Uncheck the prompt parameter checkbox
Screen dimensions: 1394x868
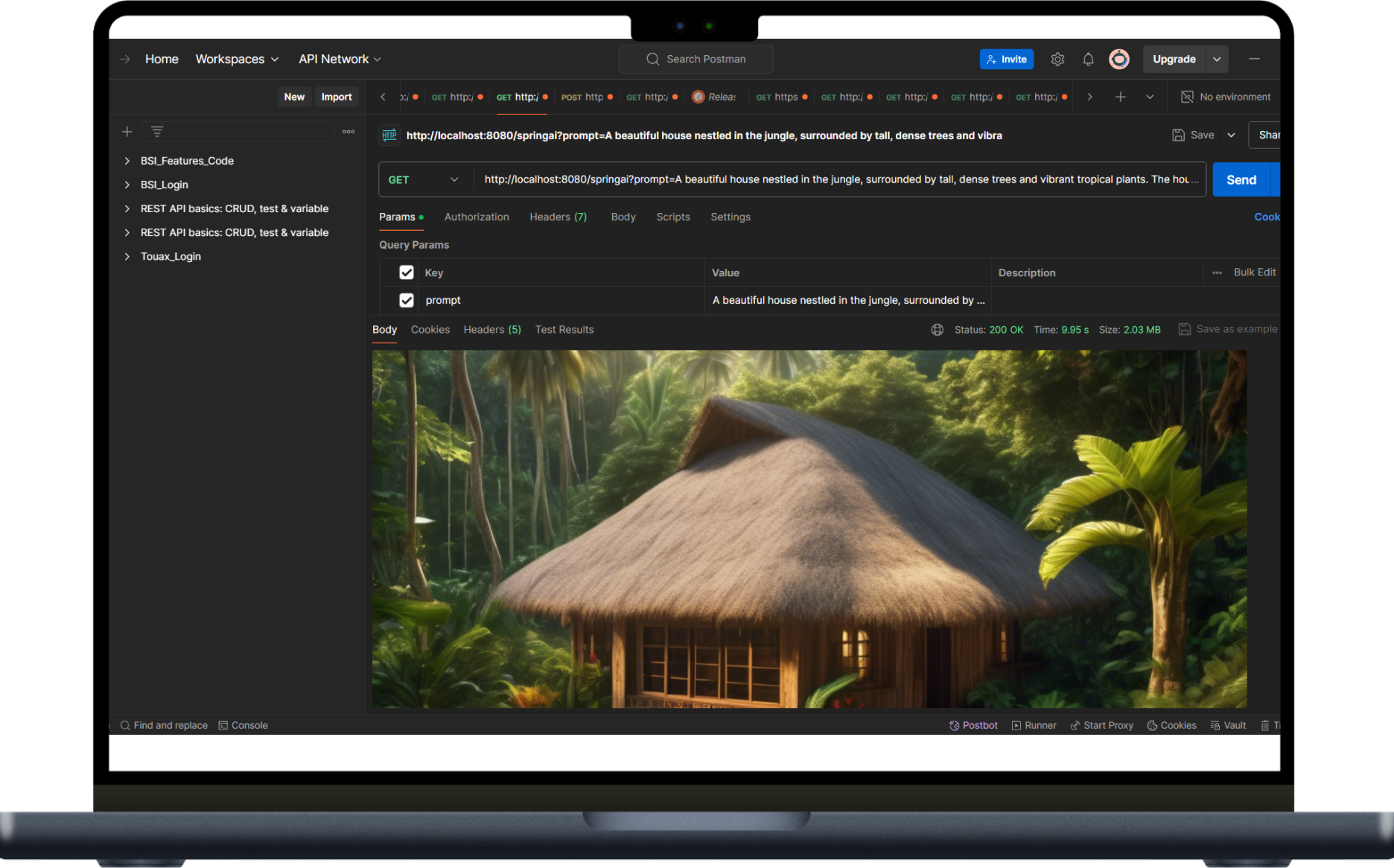pos(407,300)
